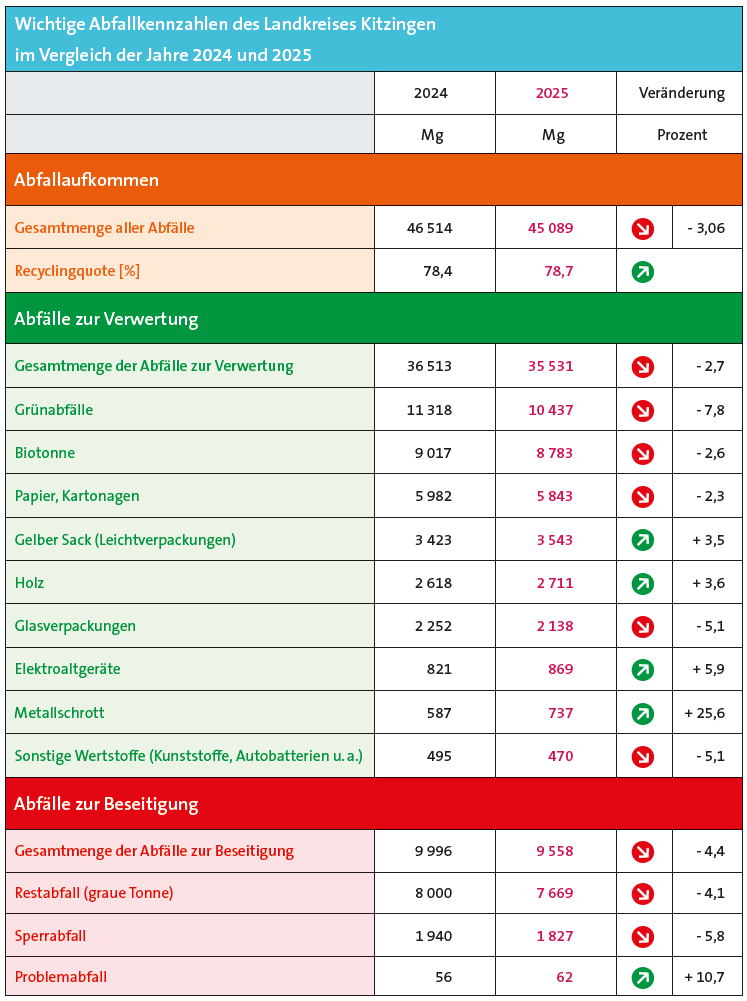Click the Veränderung column header

[x=682, y=93]
